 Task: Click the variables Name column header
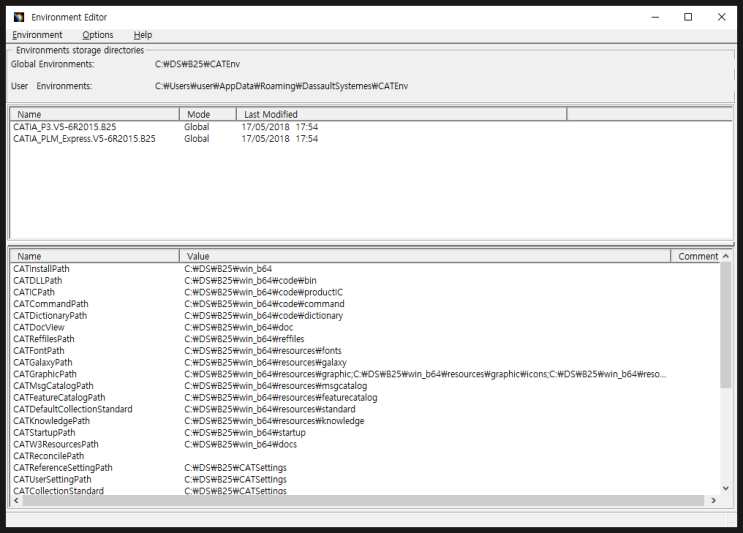tap(94, 256)
